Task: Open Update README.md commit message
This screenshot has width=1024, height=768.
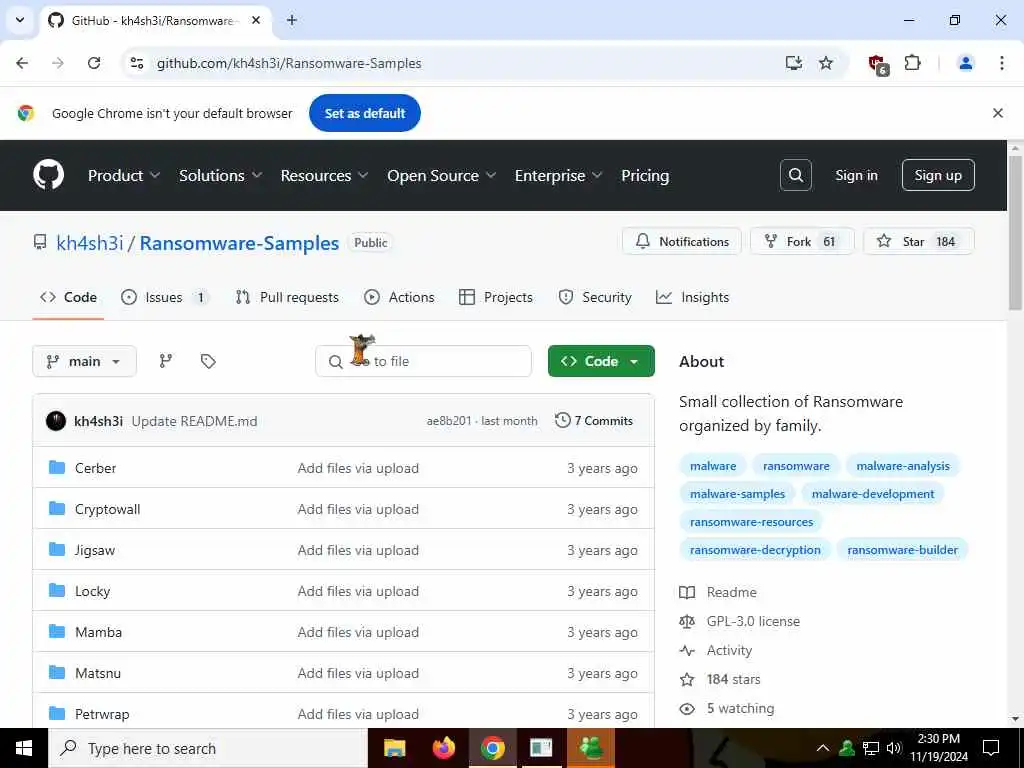Action: tap(195, 421)
